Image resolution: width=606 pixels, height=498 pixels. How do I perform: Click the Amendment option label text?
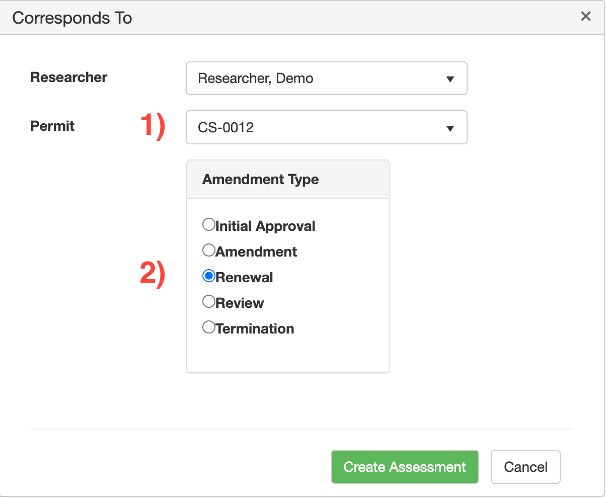click(x=256, y=252)
